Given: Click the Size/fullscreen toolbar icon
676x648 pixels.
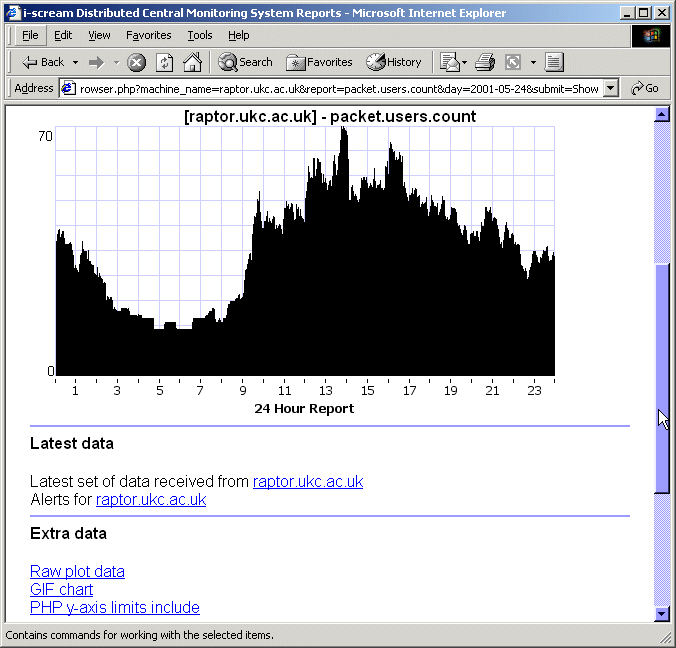Looking at the screenshot, I should pos(513,62).
